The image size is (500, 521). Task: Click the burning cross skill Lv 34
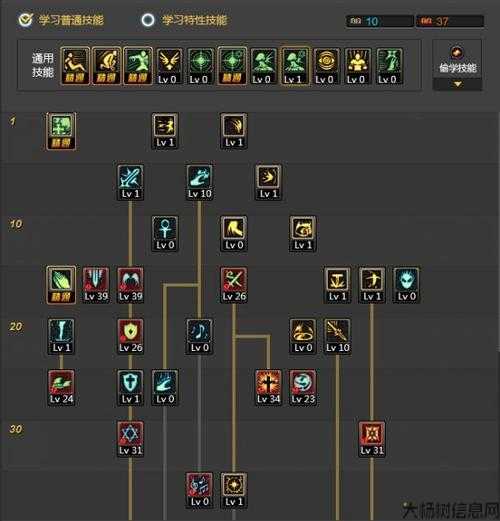[x=268, y=387]
